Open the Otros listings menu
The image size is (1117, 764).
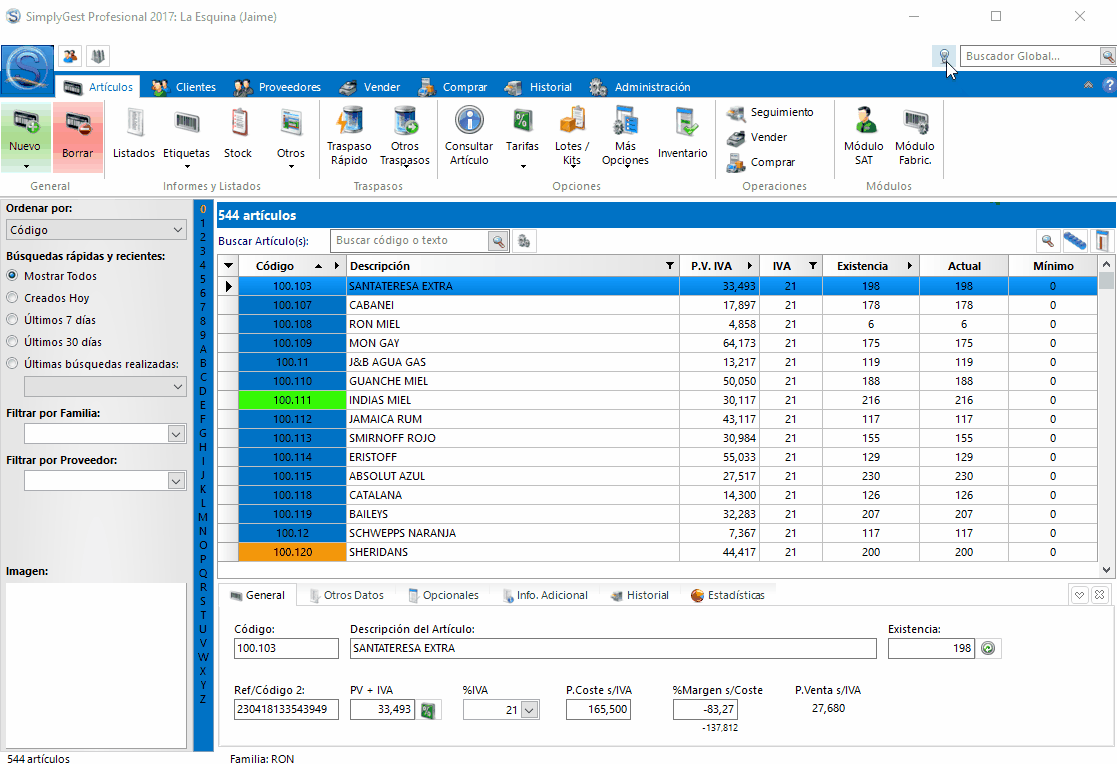(291, 136)
